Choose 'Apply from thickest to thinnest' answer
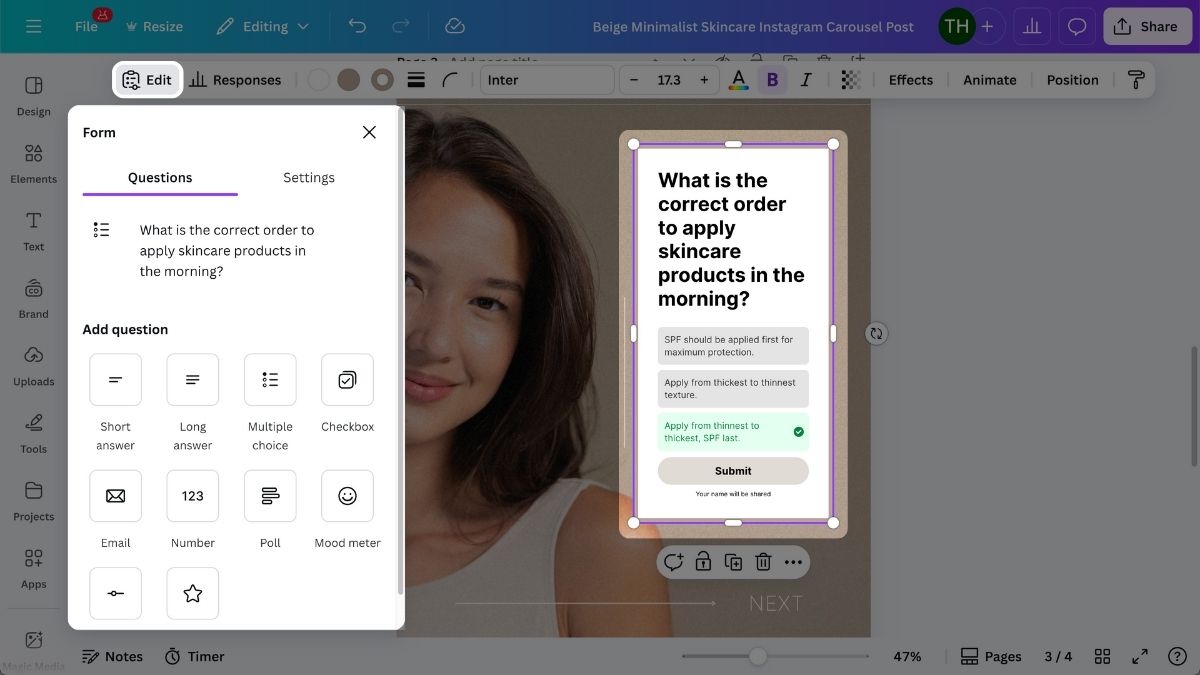The width and height of the screenshot is (1200, 675). (x=733, y=388)
